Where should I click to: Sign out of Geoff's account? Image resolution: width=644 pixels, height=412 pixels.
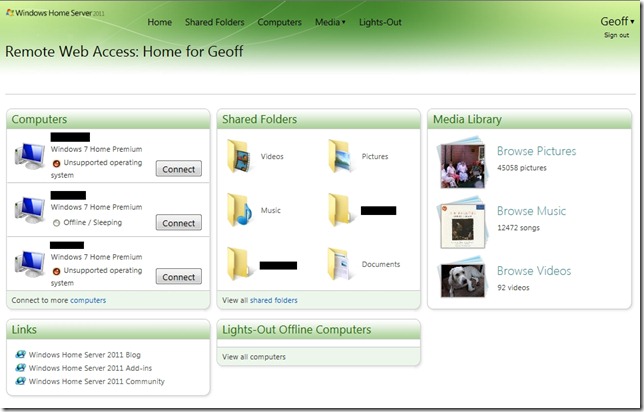(616, 35)
